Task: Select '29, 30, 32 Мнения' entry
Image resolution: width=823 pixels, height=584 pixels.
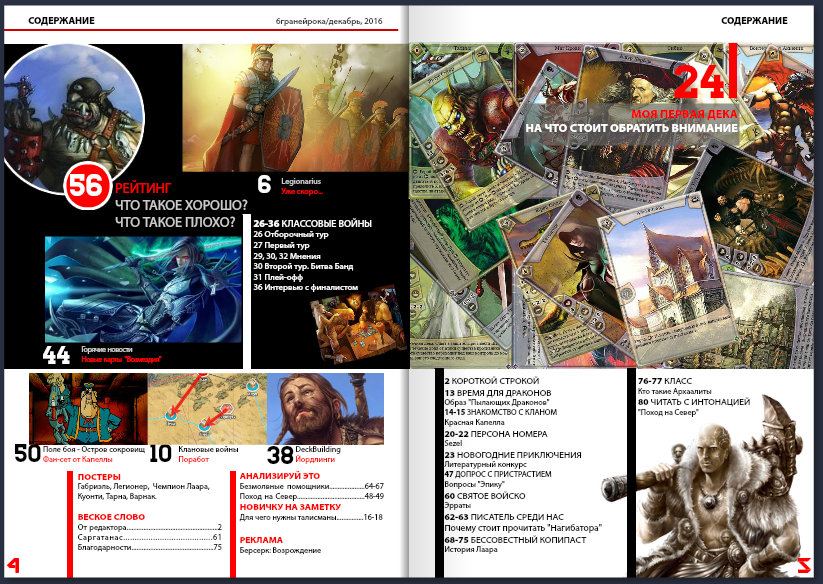Action: coord(287,256)
